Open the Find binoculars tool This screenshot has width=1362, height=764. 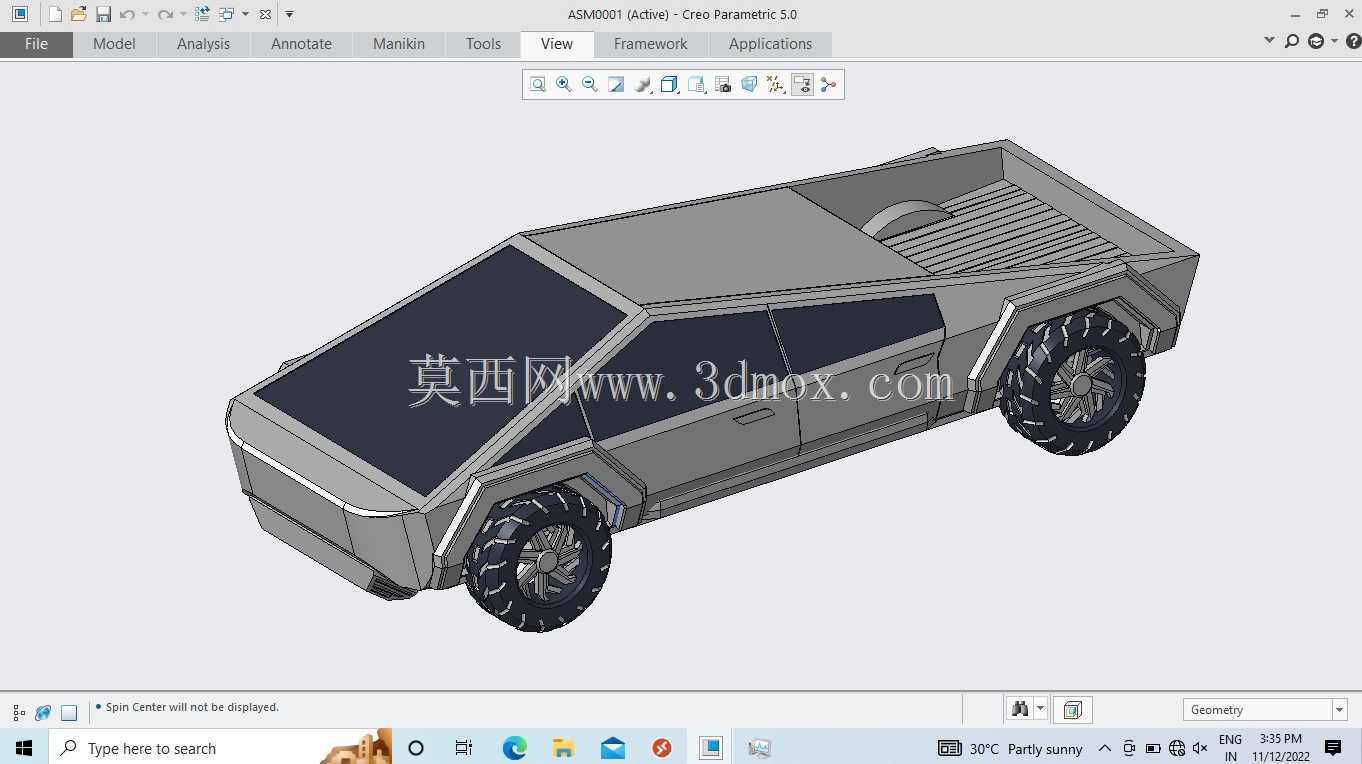(1020, 709)
